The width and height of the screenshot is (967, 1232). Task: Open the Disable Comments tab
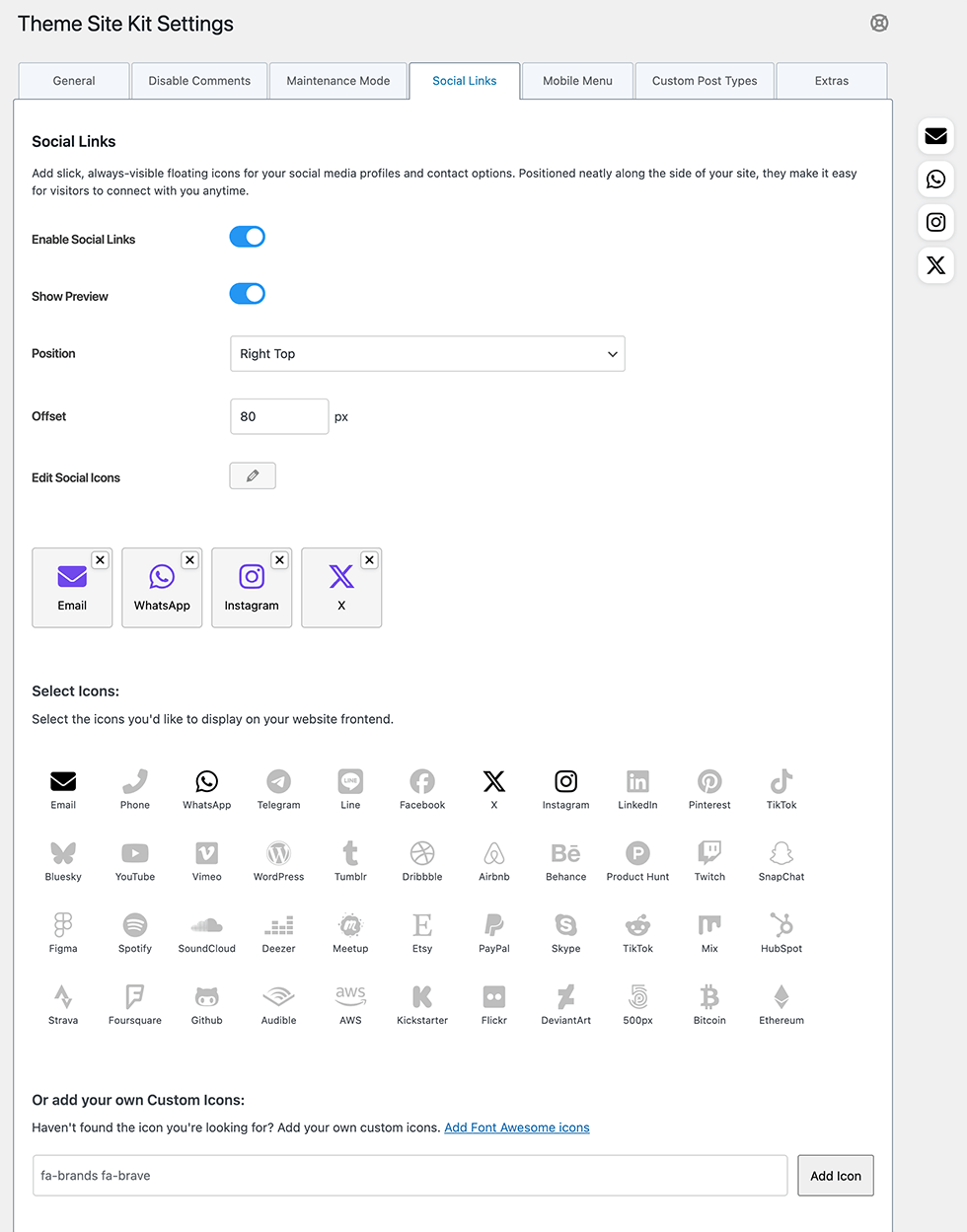point(199,81)
